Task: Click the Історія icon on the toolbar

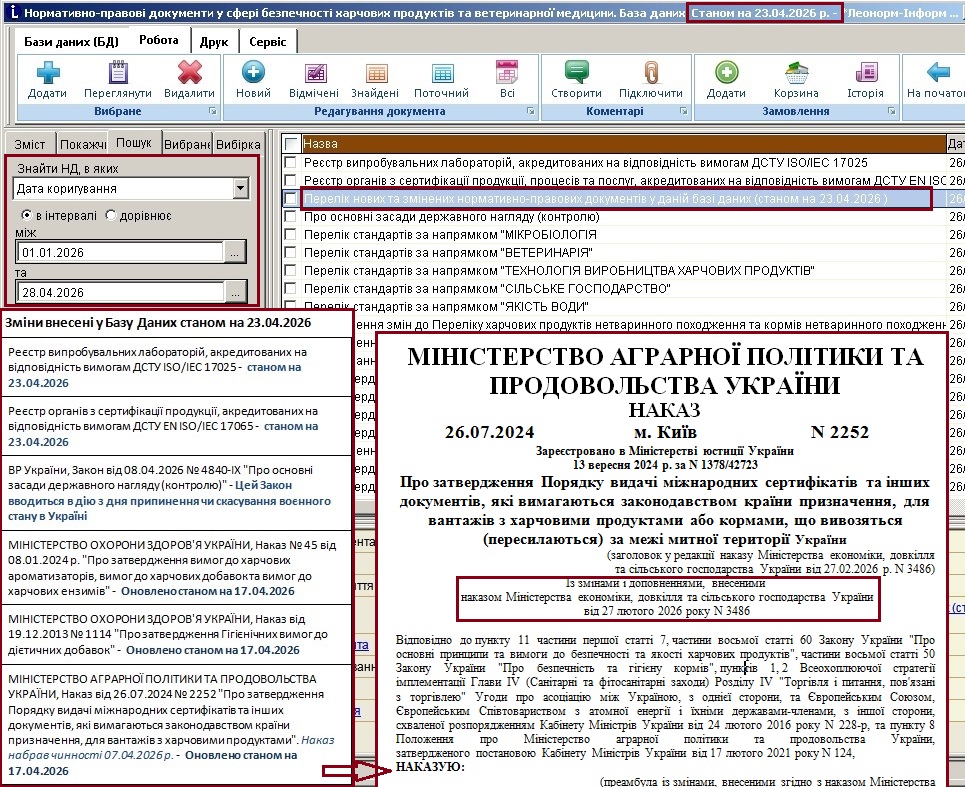Action: click(865, 75)
